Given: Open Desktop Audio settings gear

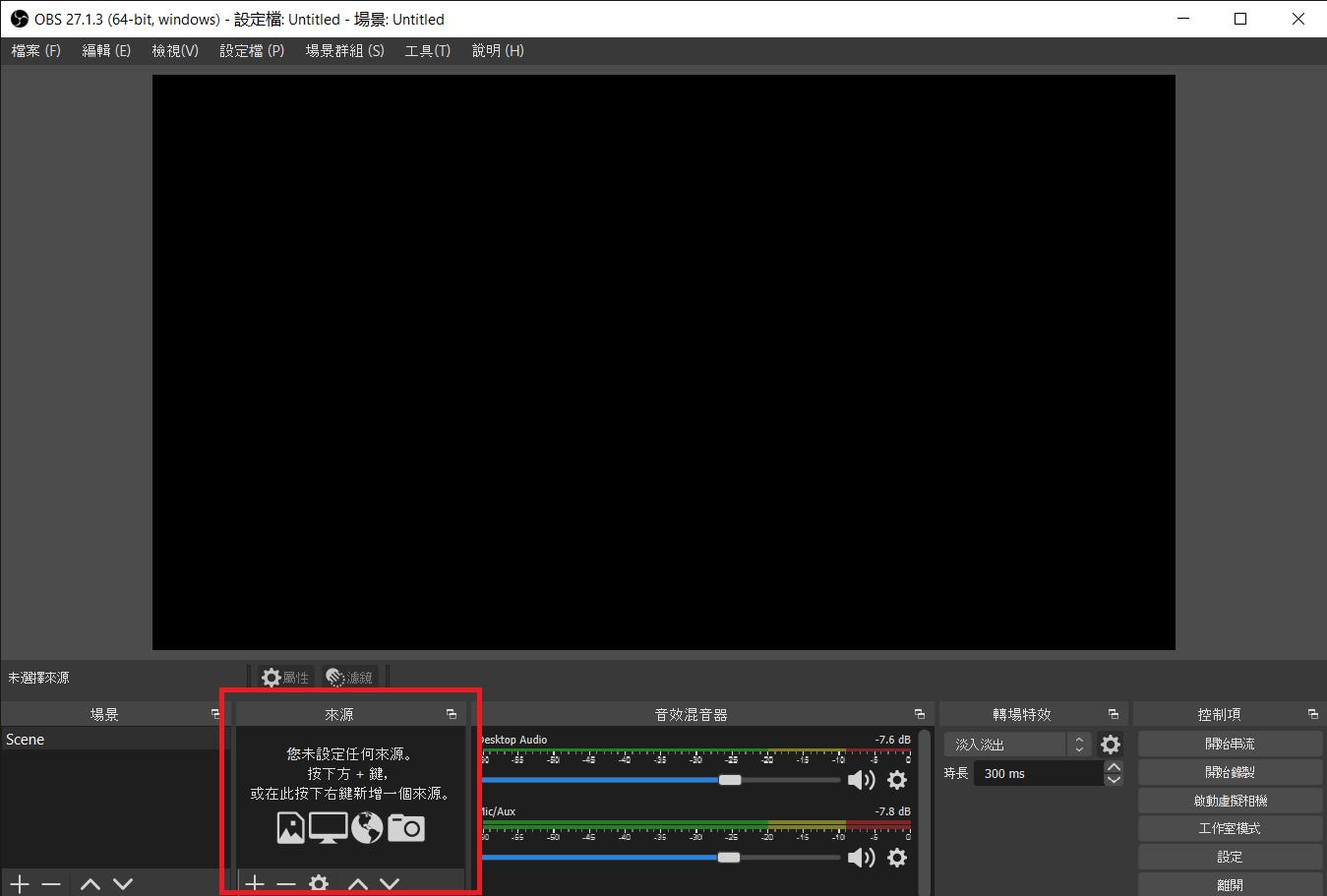Looking at the screenshot, I should [896, 780].
